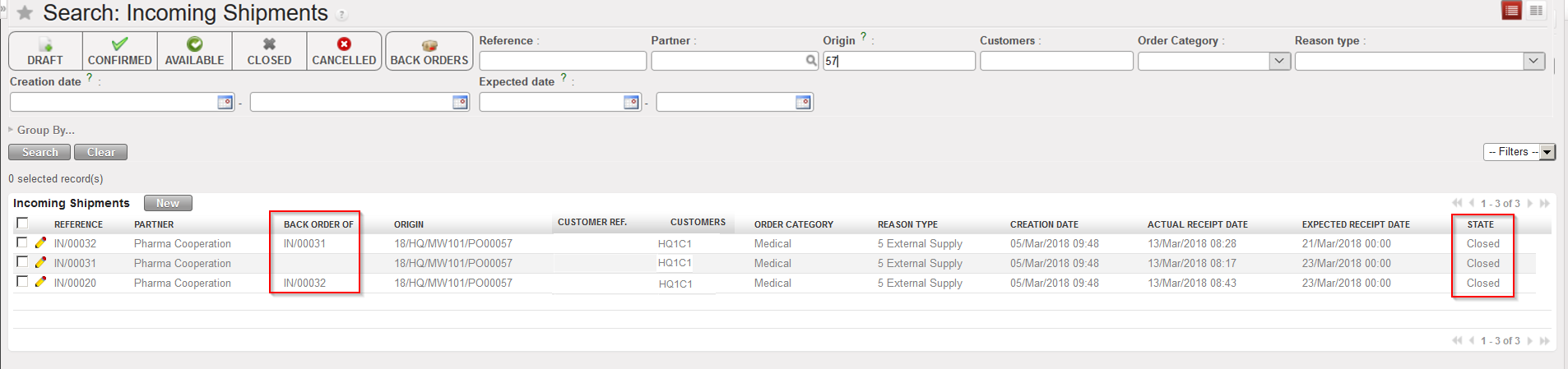The height and width of the screenshot is (369, 1568).
Task: Toggle the select-all checkbox in table header
Action: point(22,223)
